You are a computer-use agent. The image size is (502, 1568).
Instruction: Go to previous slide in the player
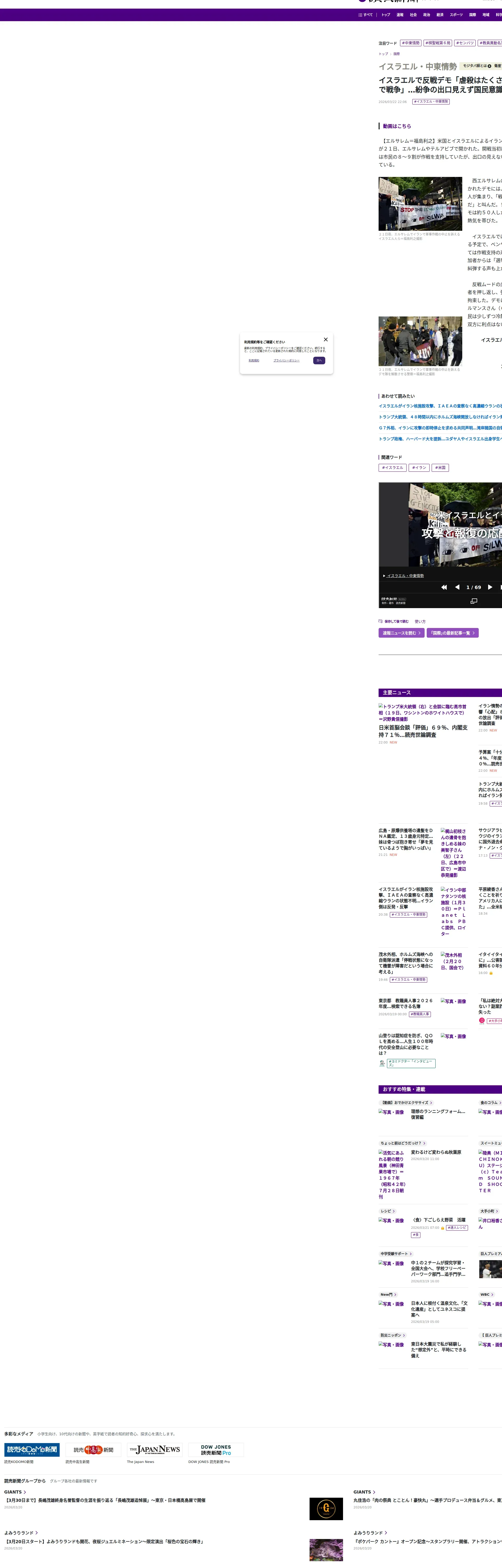coord(458,587)
